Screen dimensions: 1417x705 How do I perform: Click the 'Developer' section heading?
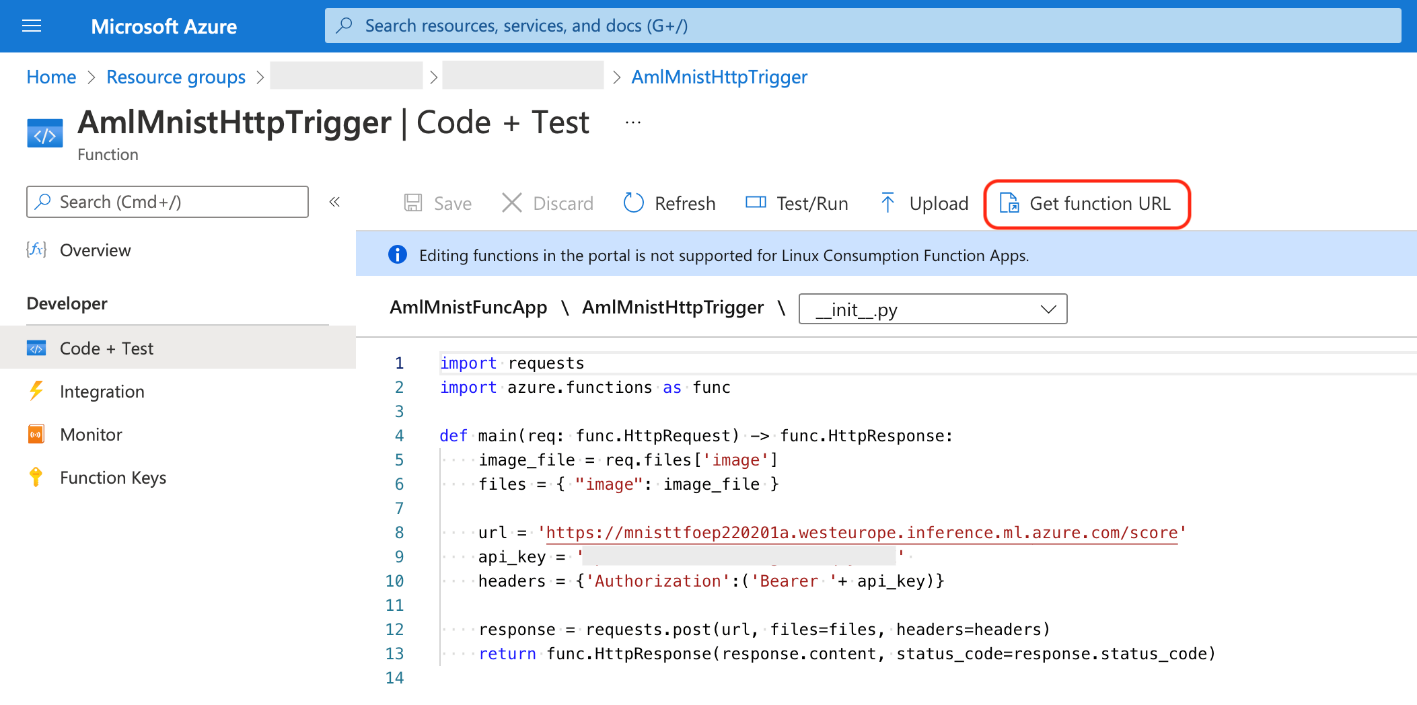[67, 303]
